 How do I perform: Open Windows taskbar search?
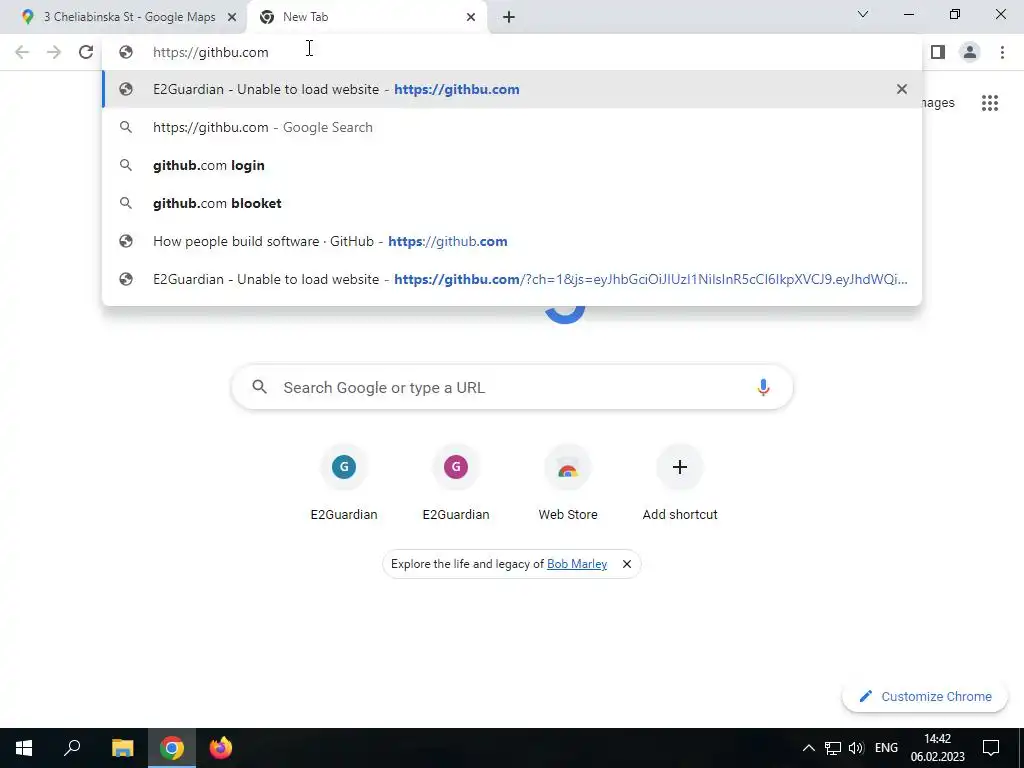pos(72,748)
